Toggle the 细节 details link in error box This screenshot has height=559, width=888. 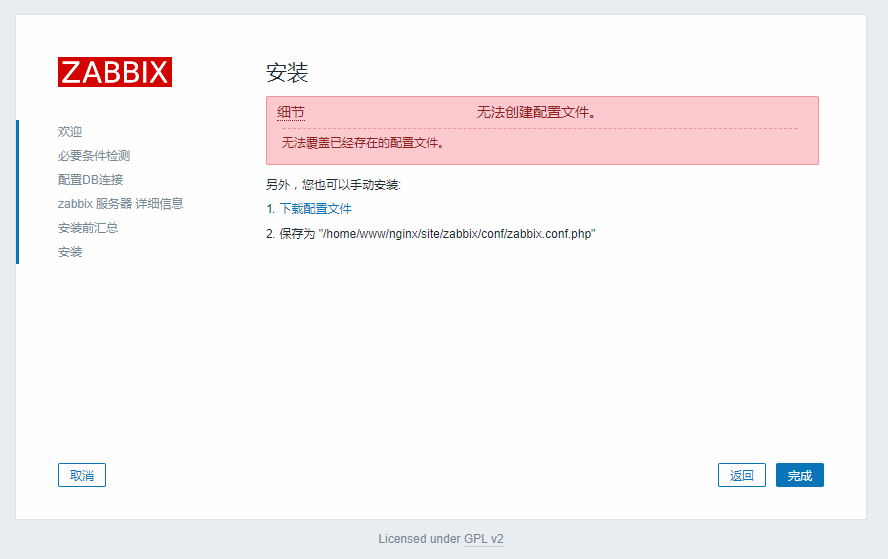coord(291,112)
